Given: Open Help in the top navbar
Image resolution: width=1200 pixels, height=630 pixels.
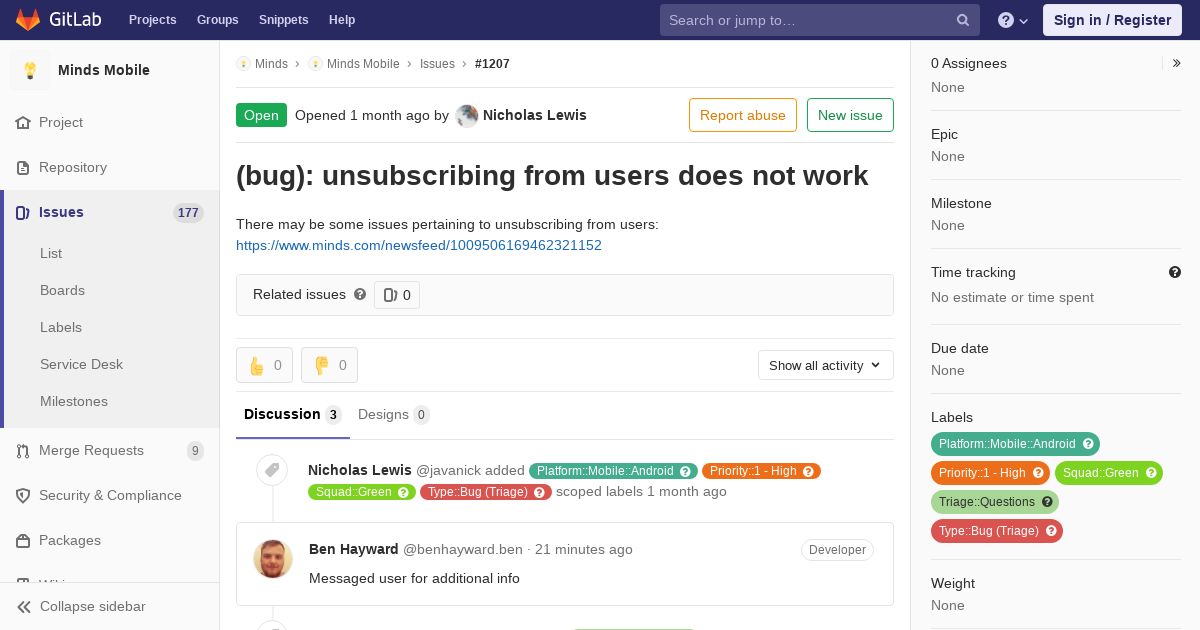Looking at the screenshot, I should pos(342,20).
